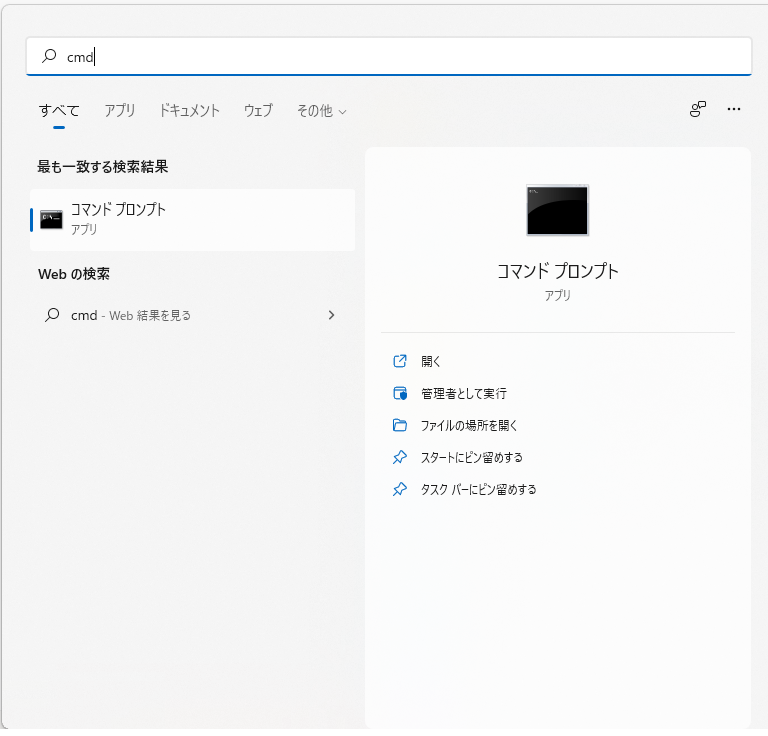The height and width of the screenshot is (736, 768).
Task: Expand the その他 dropdown
Action: (x=321, y=111)
